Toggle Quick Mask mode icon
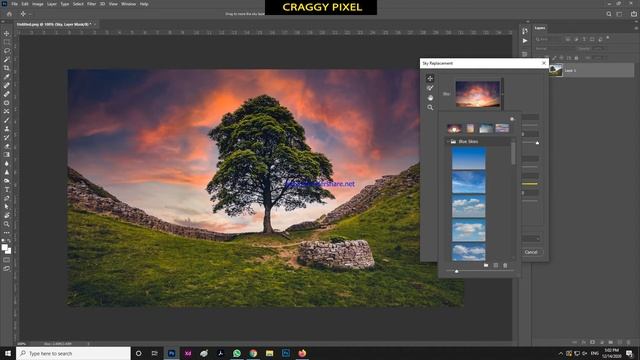The width and height of the screenshot is (640, 360). 7,260
